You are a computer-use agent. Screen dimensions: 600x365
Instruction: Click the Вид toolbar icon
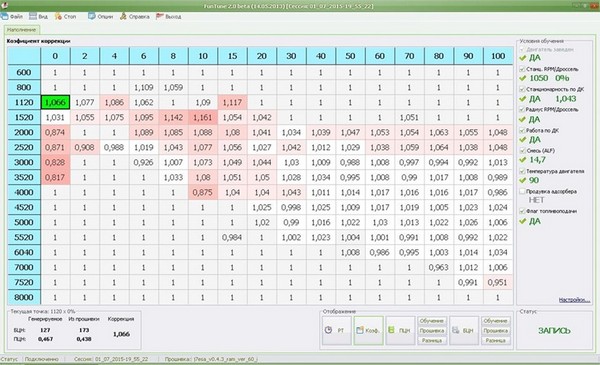click(33, 16)
